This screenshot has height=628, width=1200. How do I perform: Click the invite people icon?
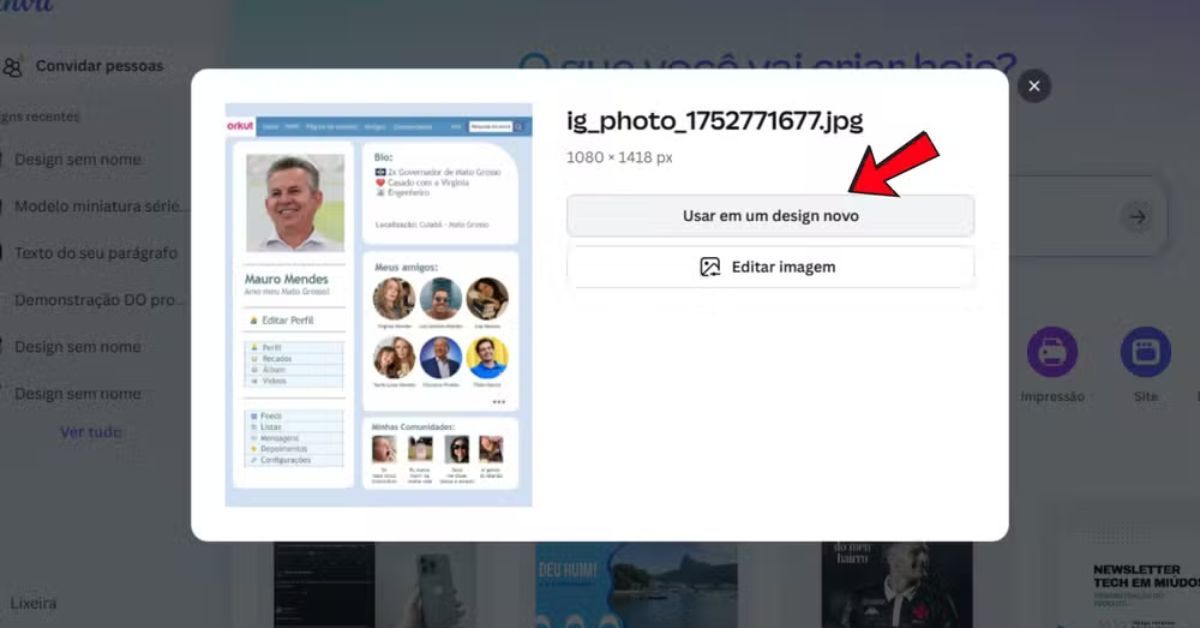(13, 67)
